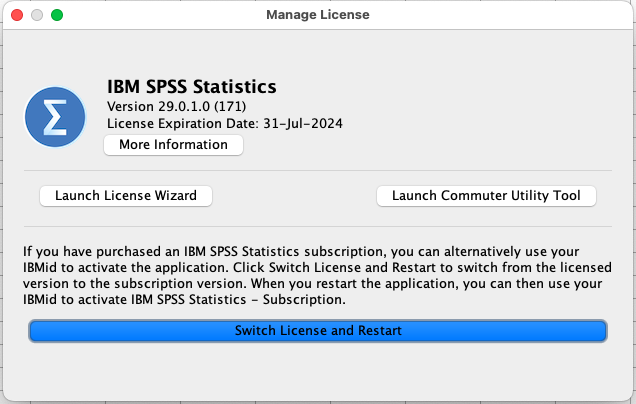Click the separator line below the Launch buttons
This screenshot has width=636, height=404.
pos(317,226)
